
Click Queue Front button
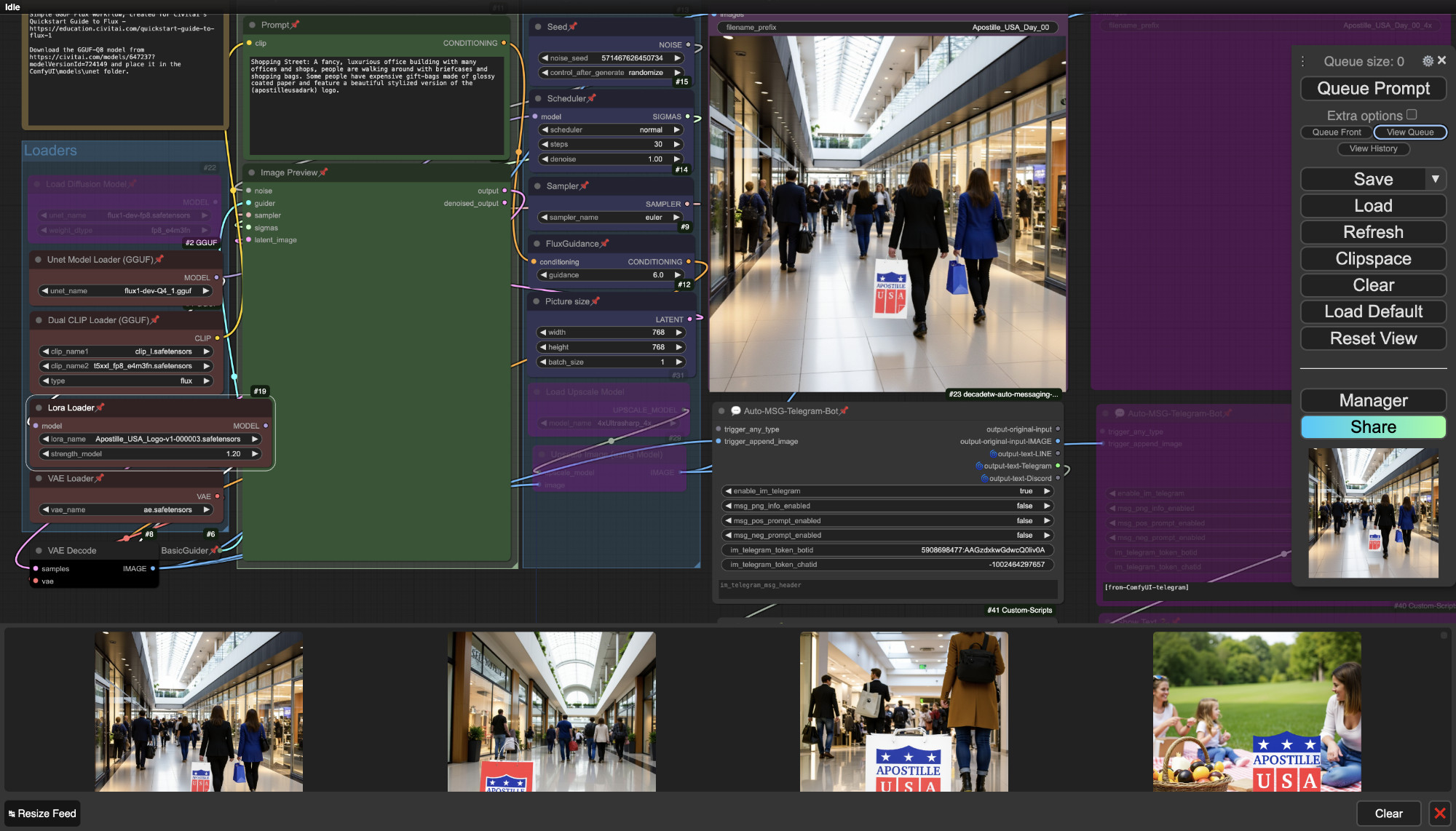coord(1336,132)
